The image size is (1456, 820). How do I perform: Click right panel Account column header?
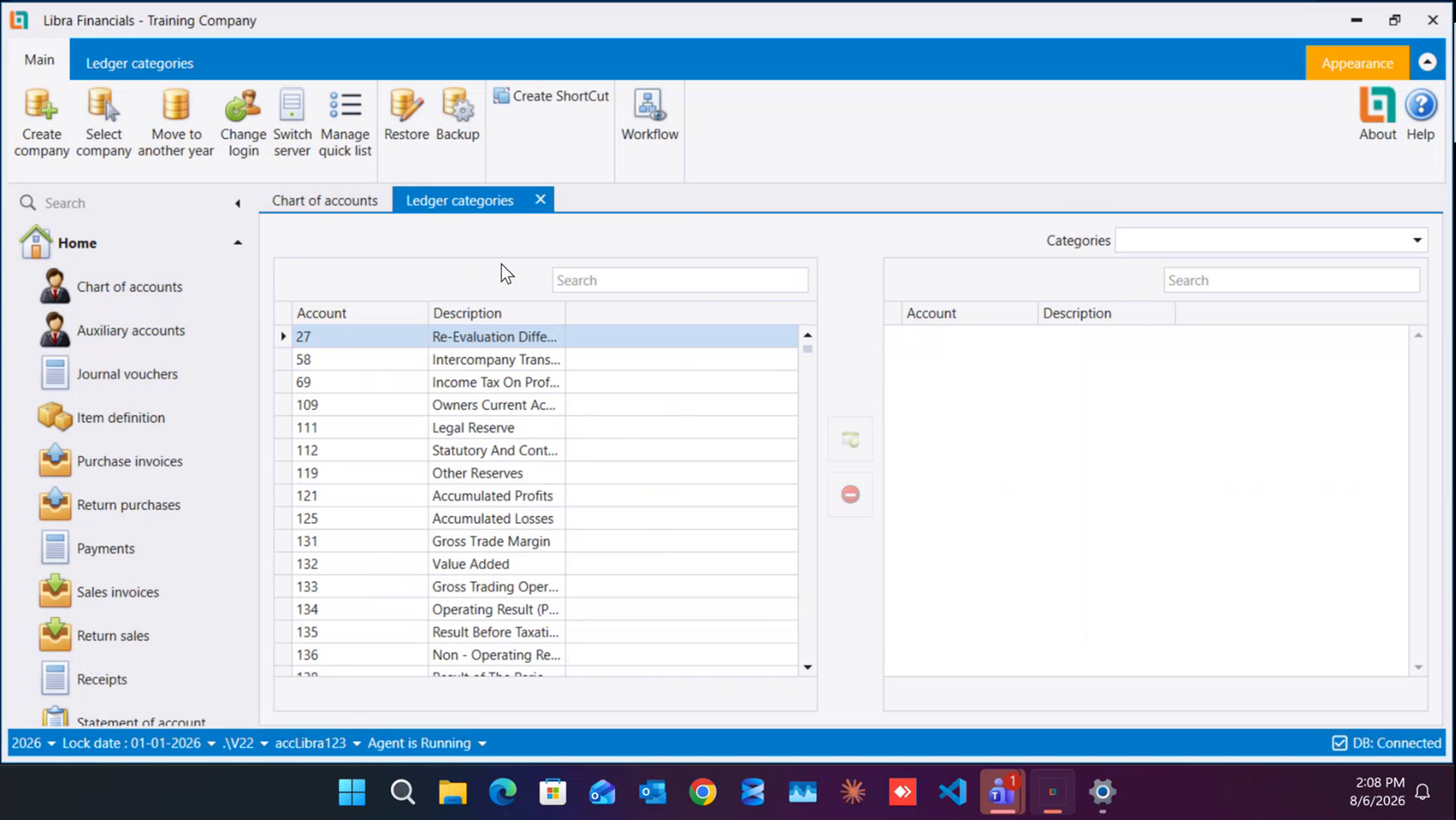[x=970, y=314]
